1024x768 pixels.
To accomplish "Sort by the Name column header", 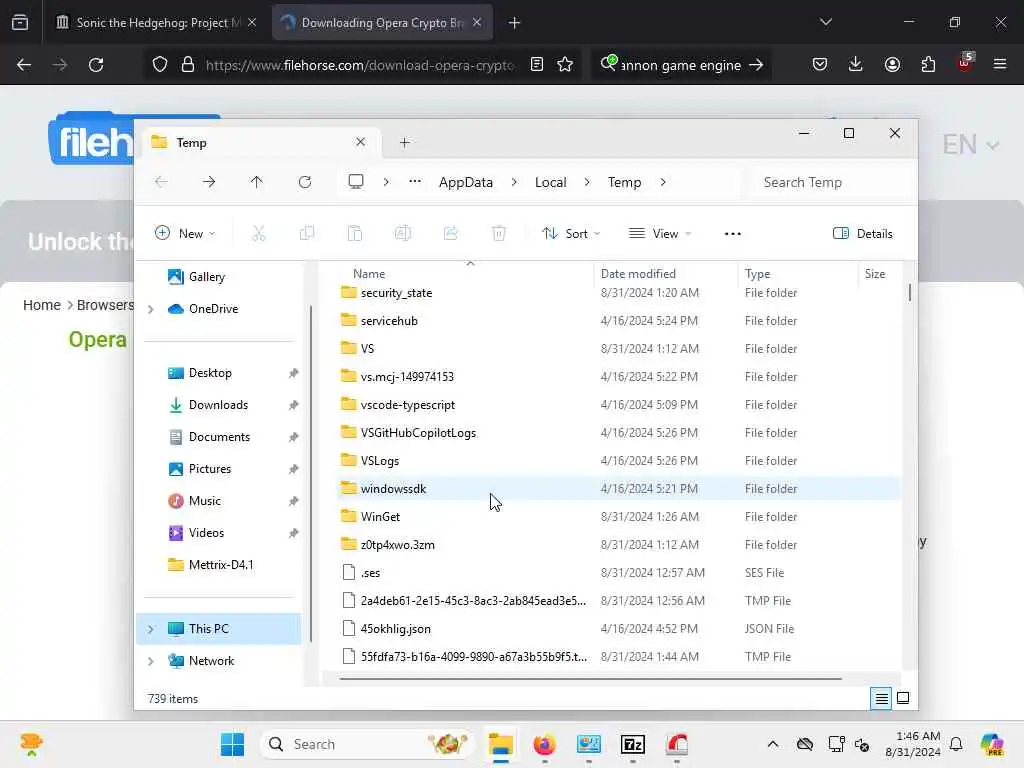I will 466,274.
